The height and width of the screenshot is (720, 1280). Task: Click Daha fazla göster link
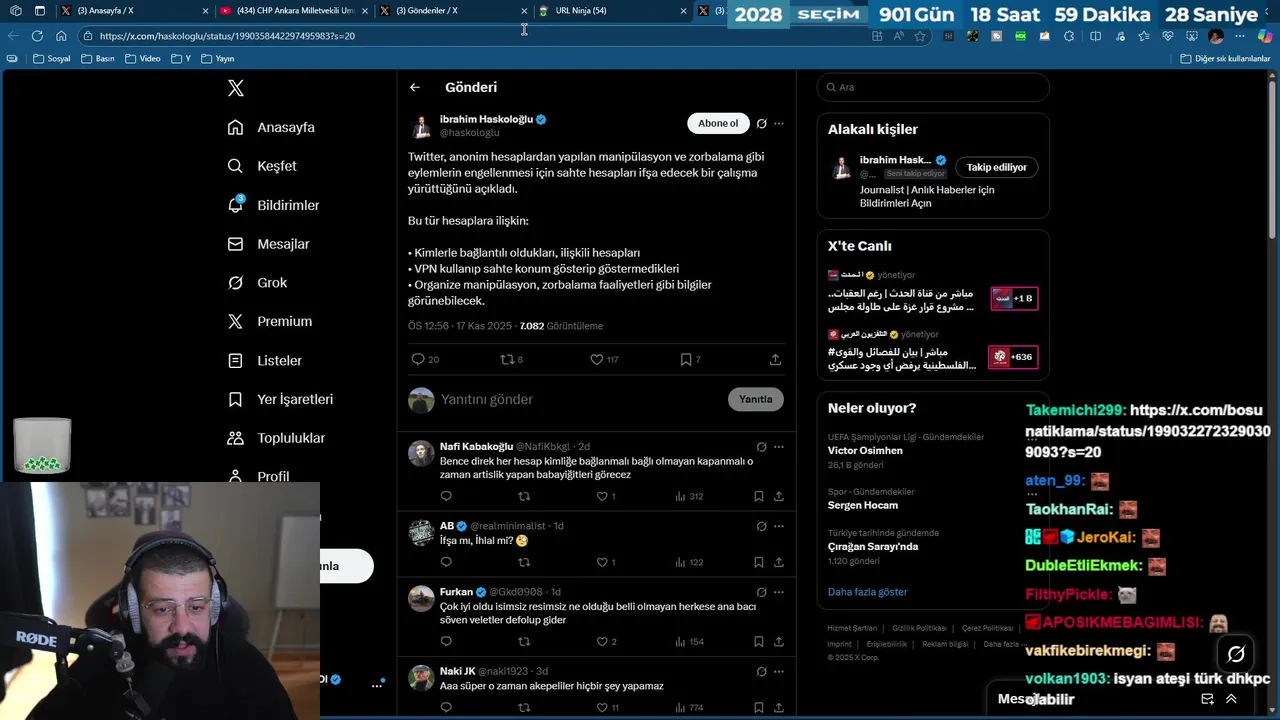pos(867,592)
